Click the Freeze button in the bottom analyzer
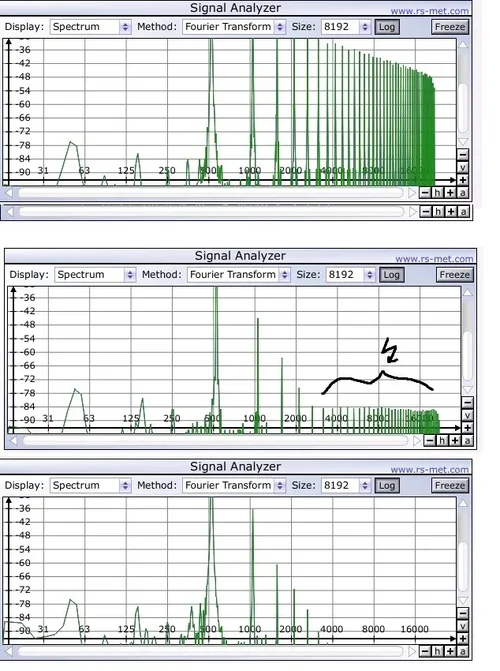Screen dimensions: 500x671 tap(450, 486)
